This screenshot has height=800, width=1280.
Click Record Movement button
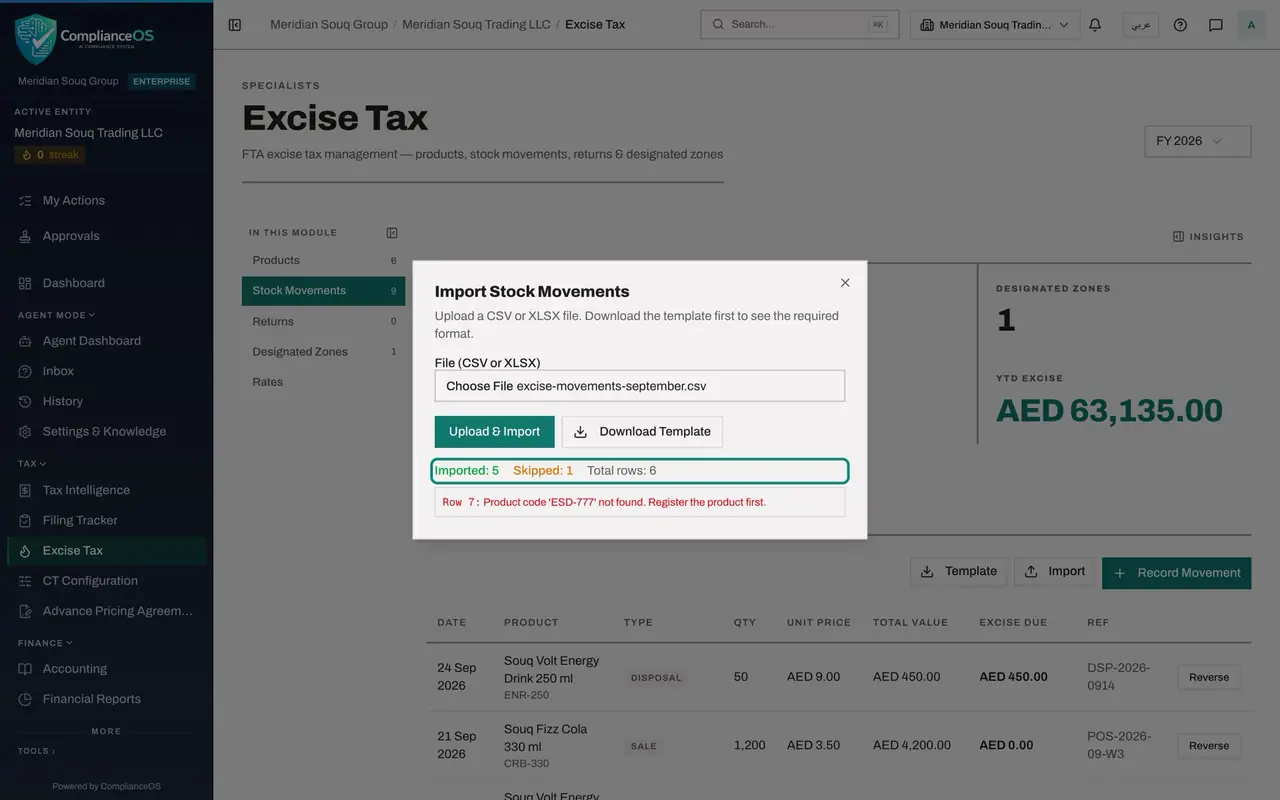point(1176,573)
